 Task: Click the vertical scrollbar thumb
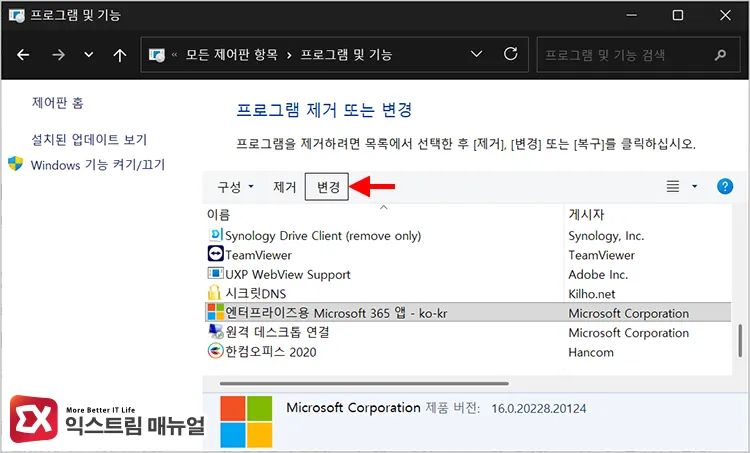pyautogui.click(x=740, y=341)
